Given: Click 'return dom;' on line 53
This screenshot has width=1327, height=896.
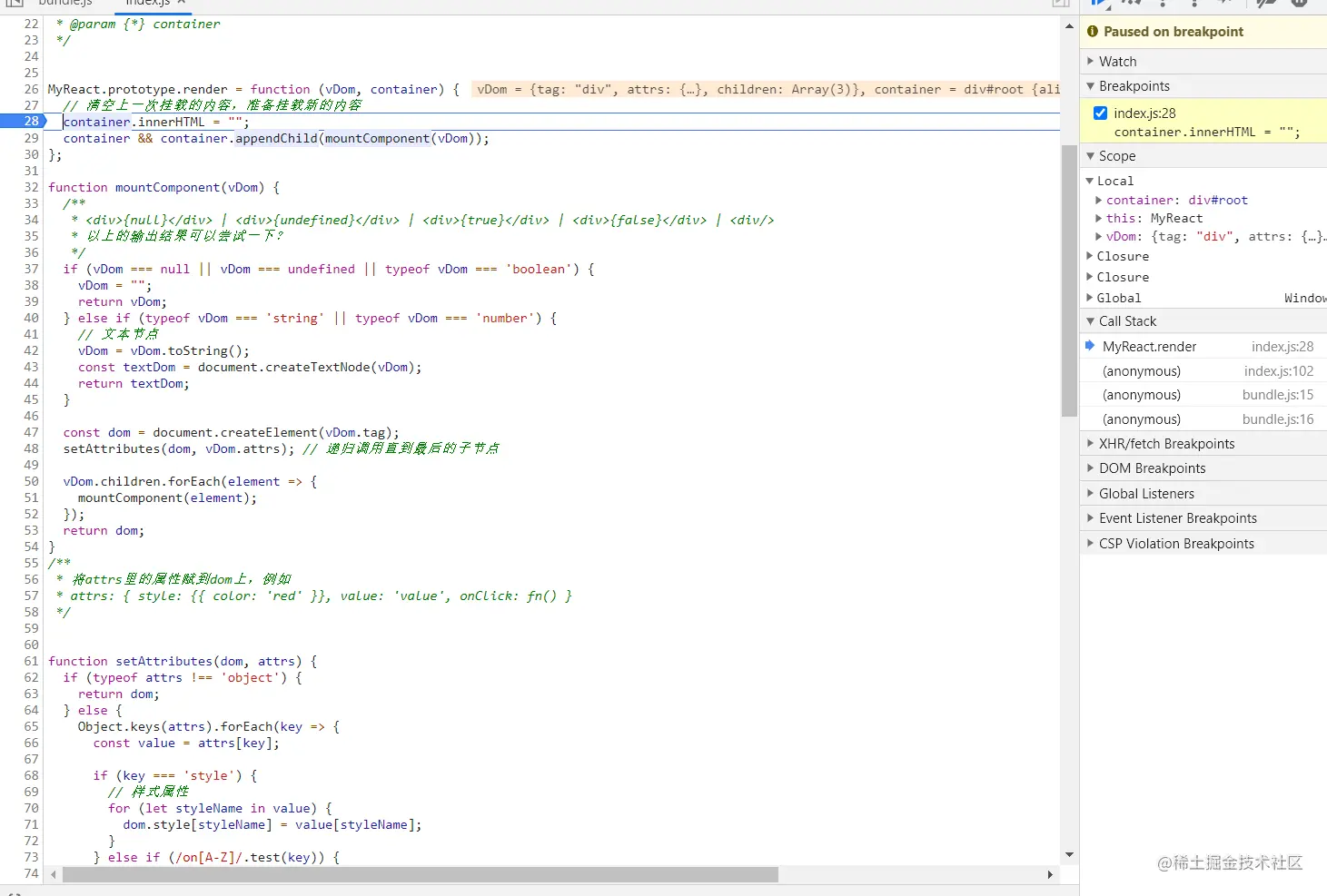Looking at the screenshot, I should (x=104, y=530).
